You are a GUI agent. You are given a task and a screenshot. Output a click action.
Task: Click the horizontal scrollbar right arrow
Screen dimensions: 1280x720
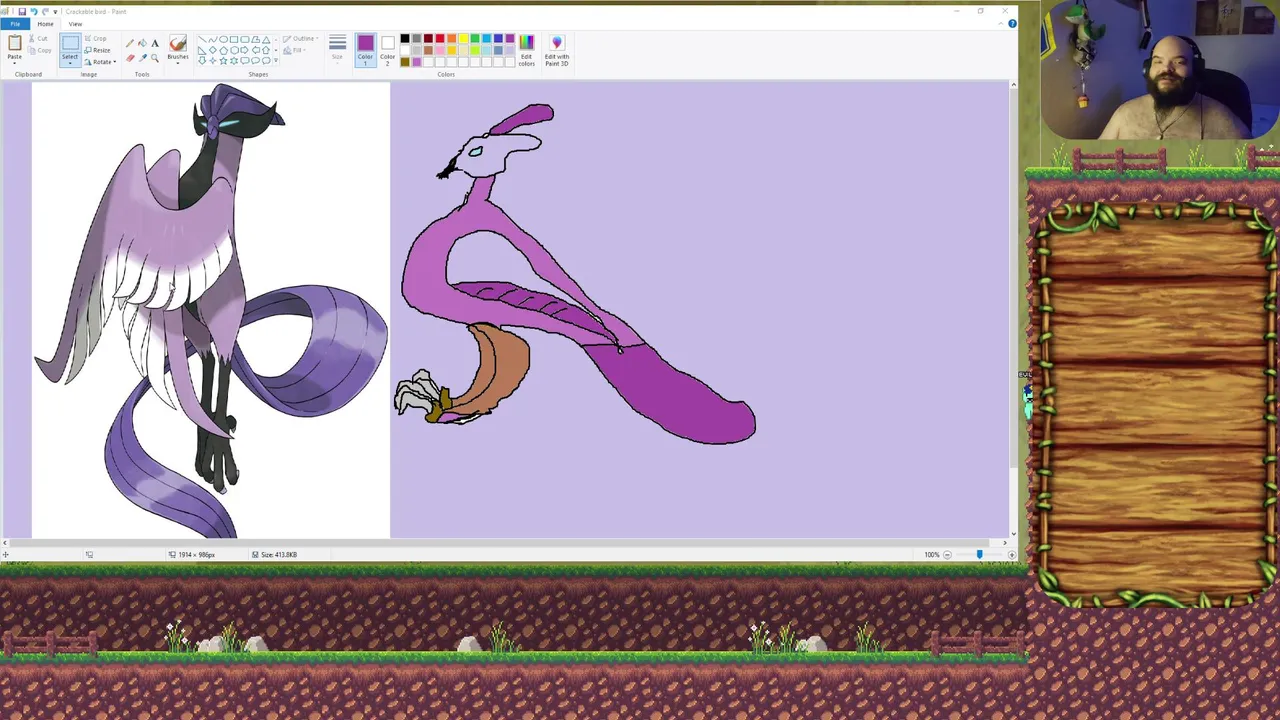(x=1005, y=543)
